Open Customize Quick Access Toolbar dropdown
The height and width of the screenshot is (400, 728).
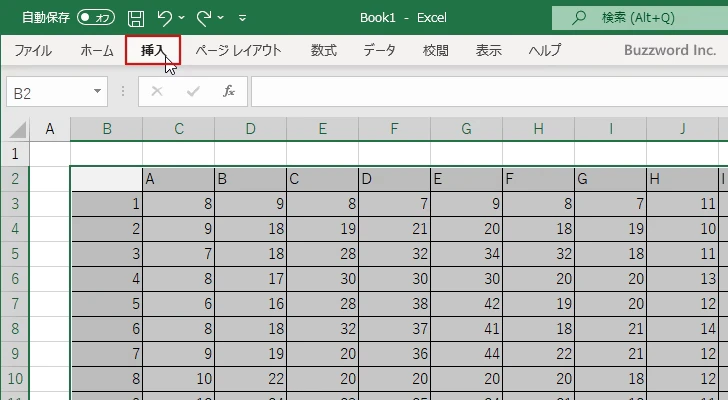pos(242,18)
